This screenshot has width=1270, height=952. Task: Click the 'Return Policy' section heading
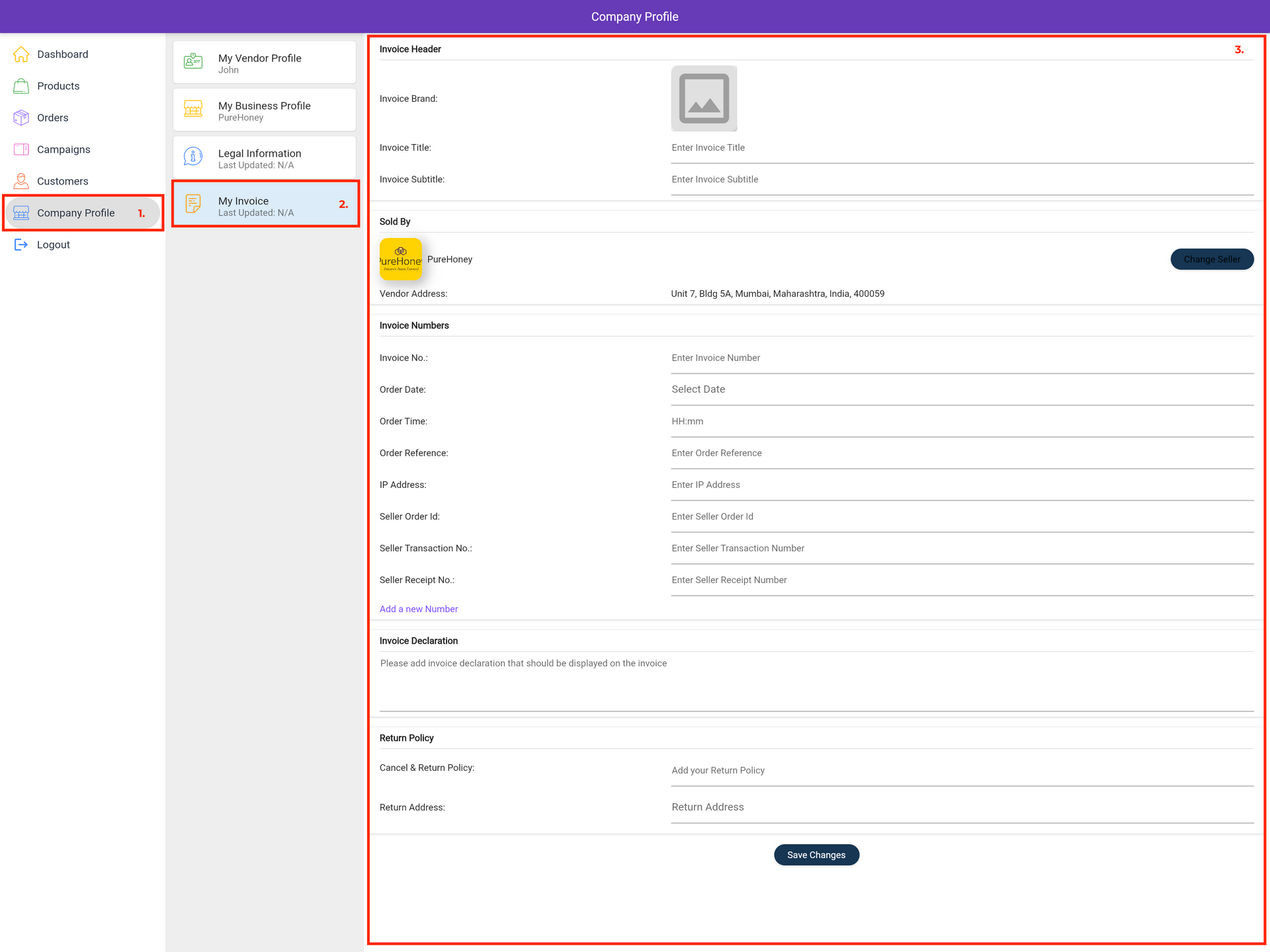click(x=407, y=738)
